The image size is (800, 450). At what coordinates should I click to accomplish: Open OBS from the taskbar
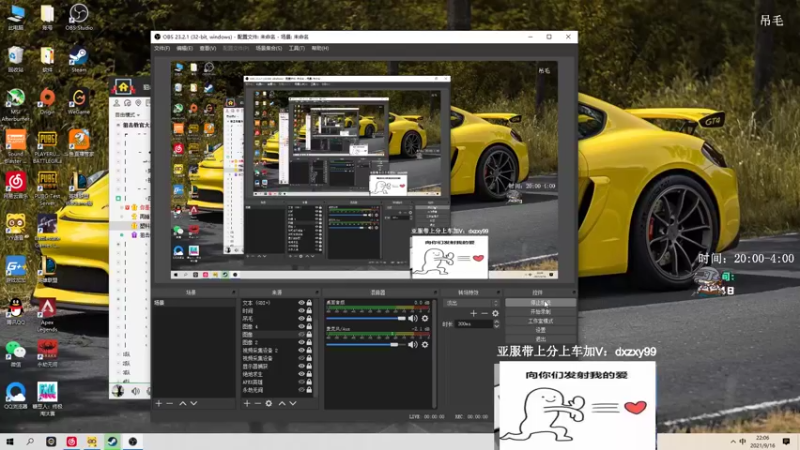[133, 441]
